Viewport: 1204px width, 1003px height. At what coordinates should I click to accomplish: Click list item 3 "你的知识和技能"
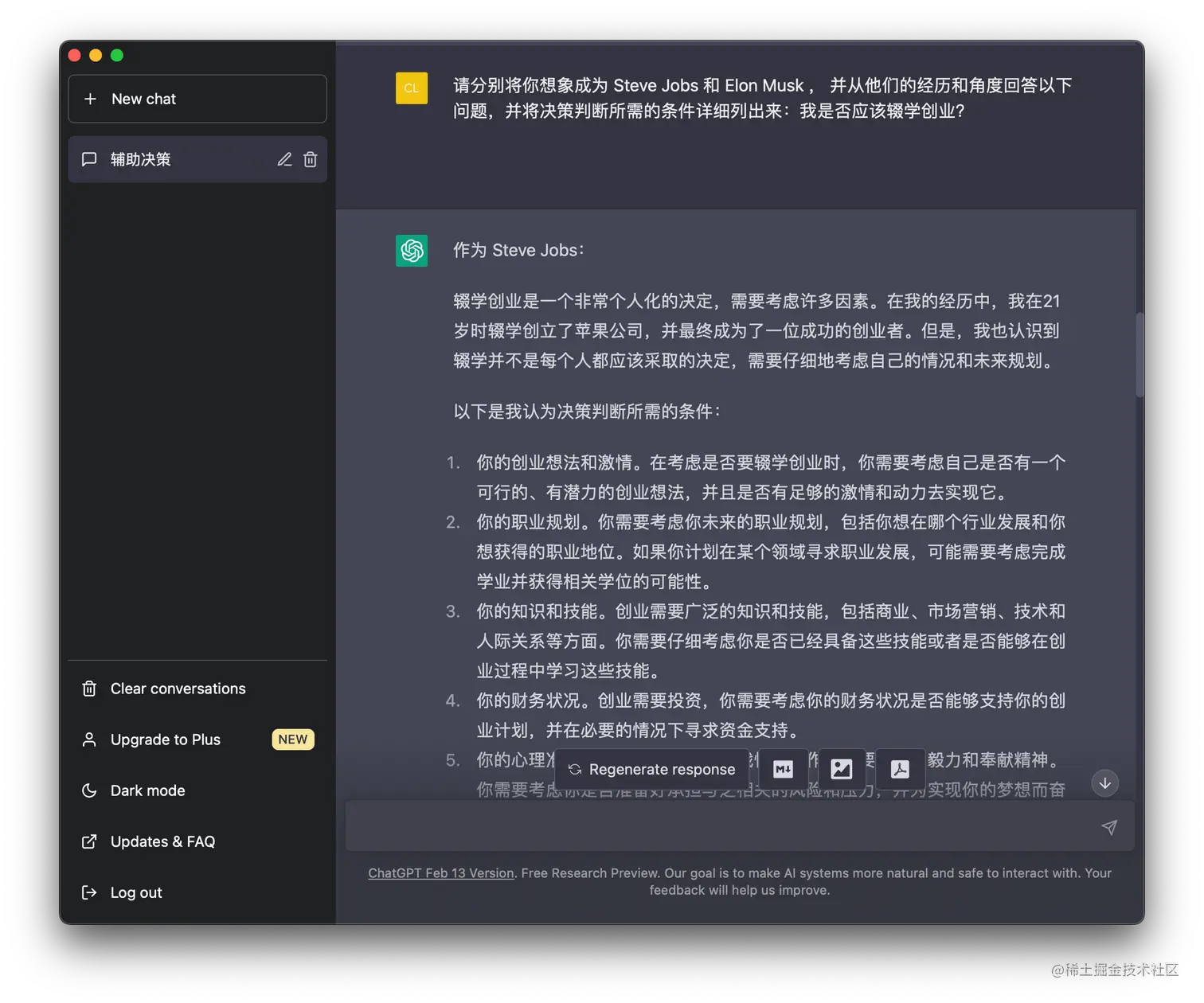(771, 641)
